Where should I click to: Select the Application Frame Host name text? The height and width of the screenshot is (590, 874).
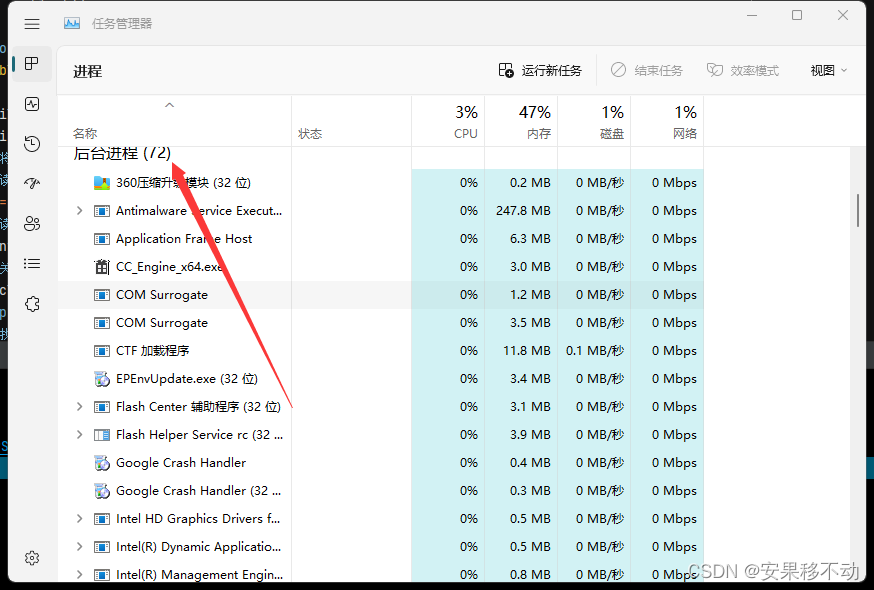point(184,239)
